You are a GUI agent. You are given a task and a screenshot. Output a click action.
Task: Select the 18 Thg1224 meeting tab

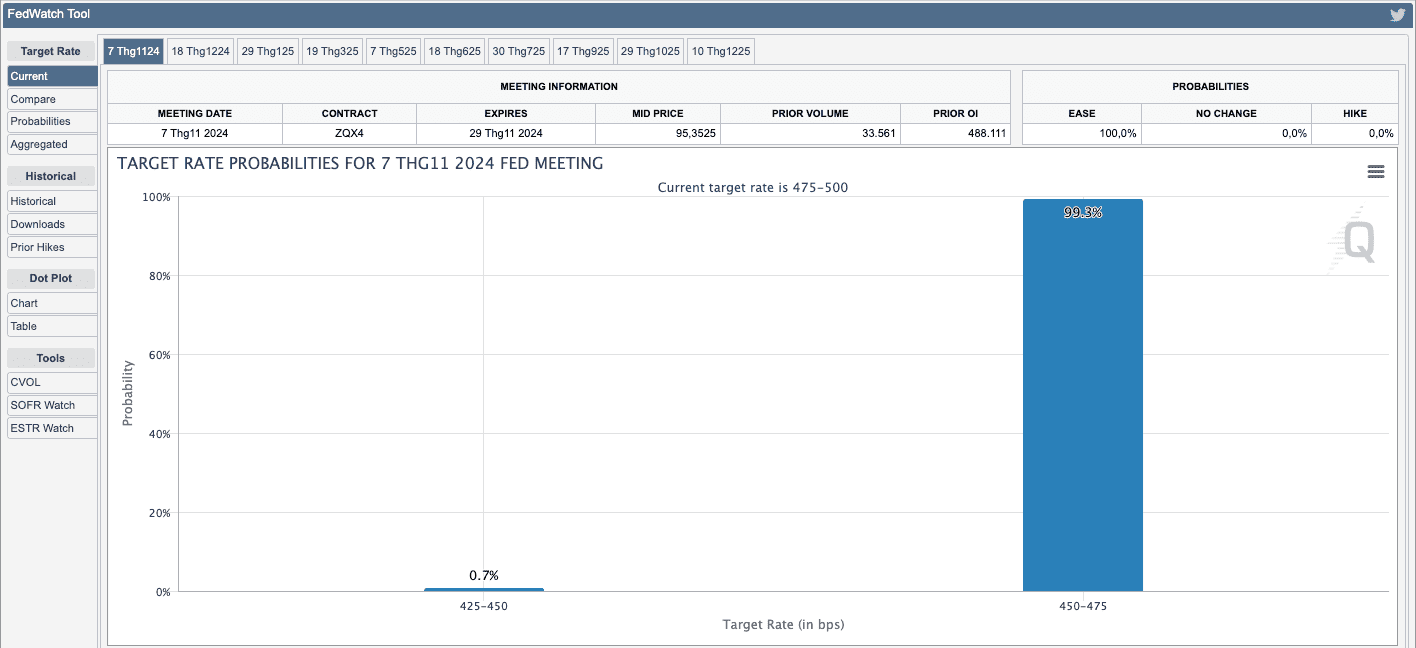point(200,51)
